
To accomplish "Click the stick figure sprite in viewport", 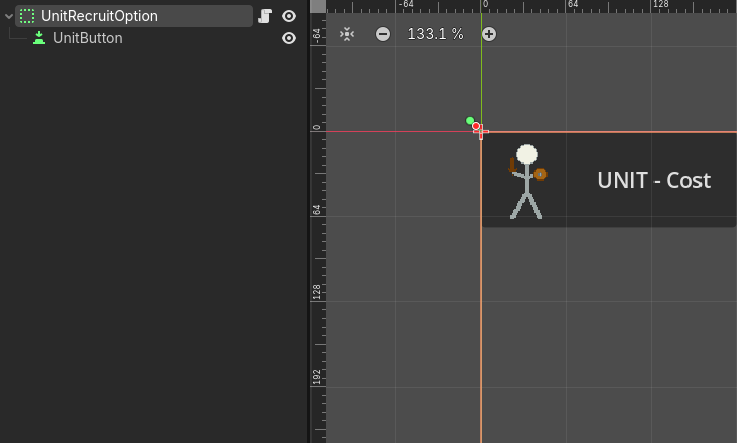I will coord(526,181).
